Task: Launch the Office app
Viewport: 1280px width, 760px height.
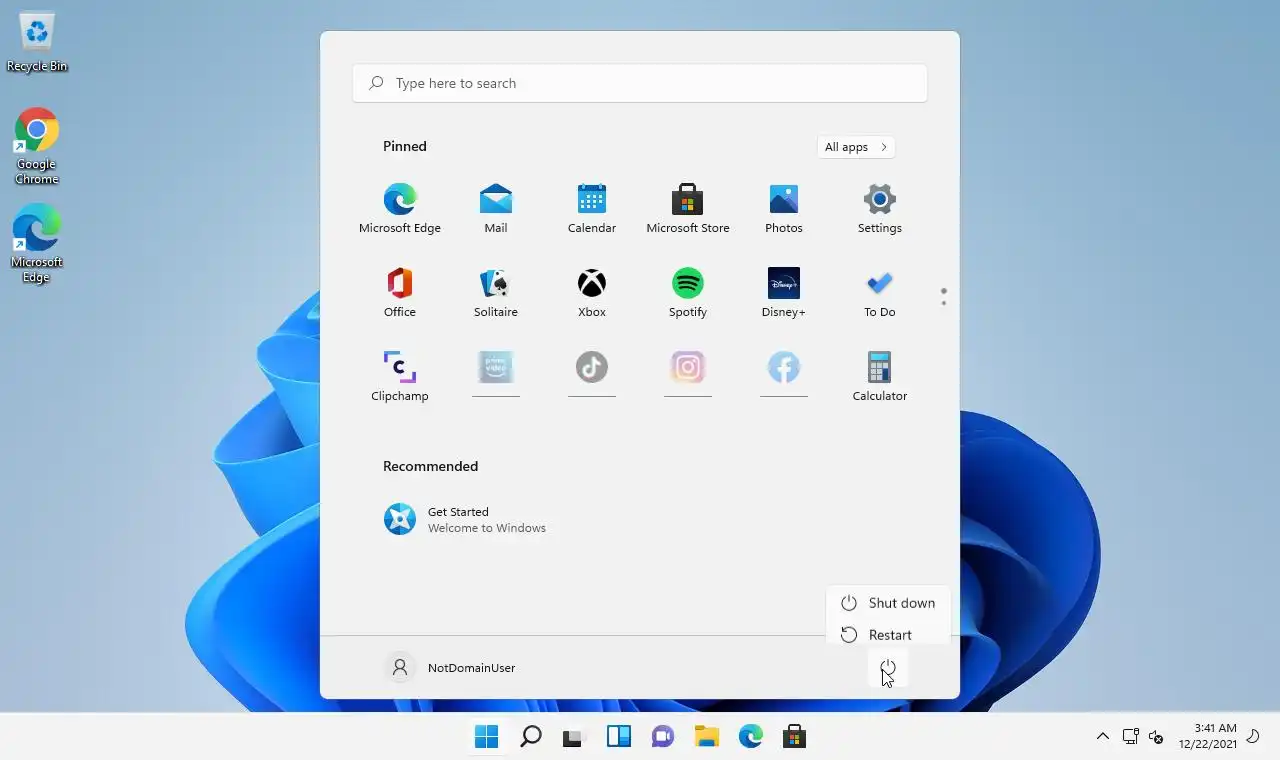Action: click(400, 293)
